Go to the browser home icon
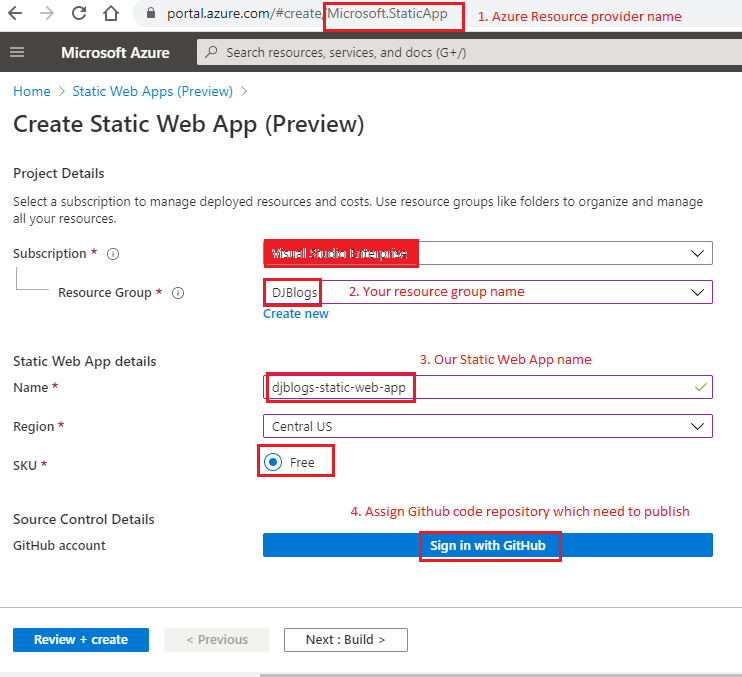 [x=111, y=13]
